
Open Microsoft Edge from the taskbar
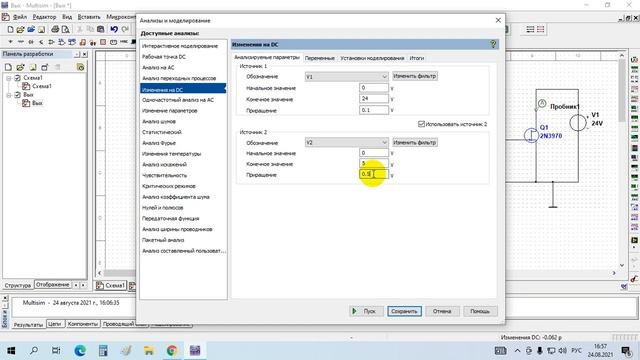click(80, 350)
